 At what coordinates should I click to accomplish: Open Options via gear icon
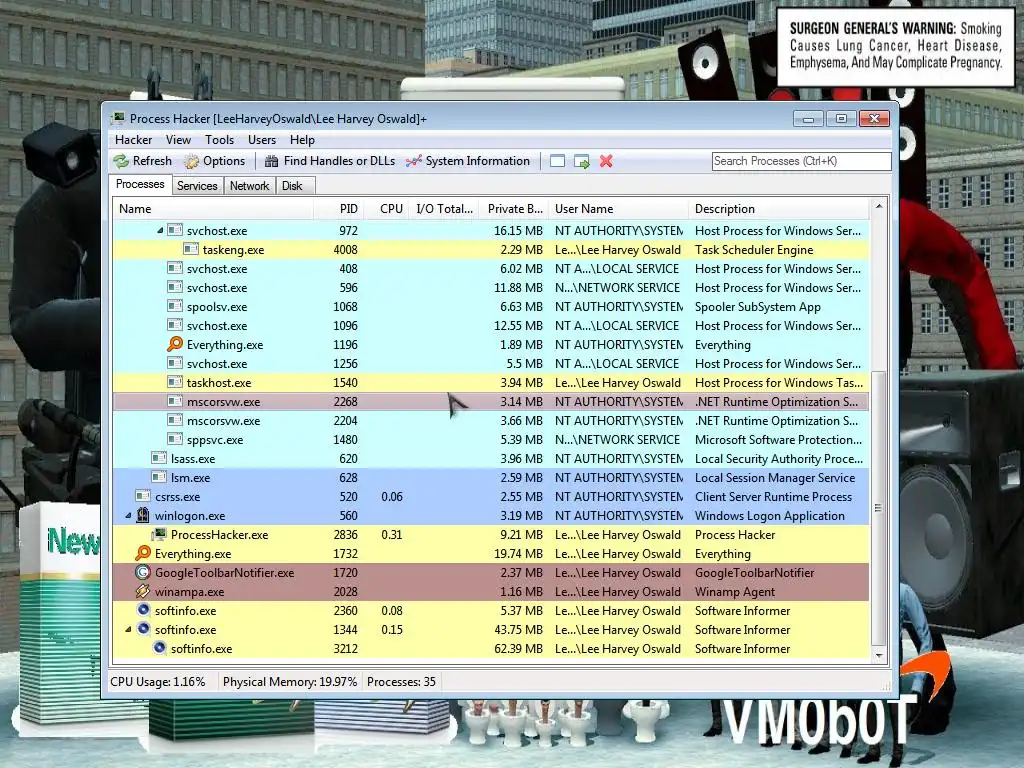(191, 161)
